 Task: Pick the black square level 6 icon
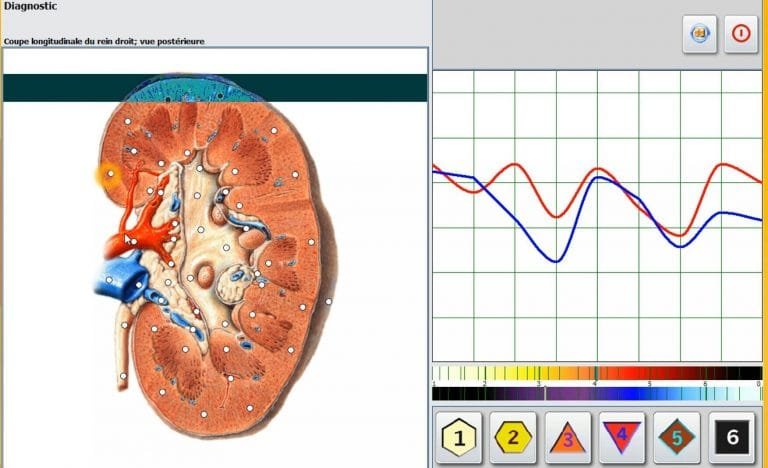pos(732,437)
